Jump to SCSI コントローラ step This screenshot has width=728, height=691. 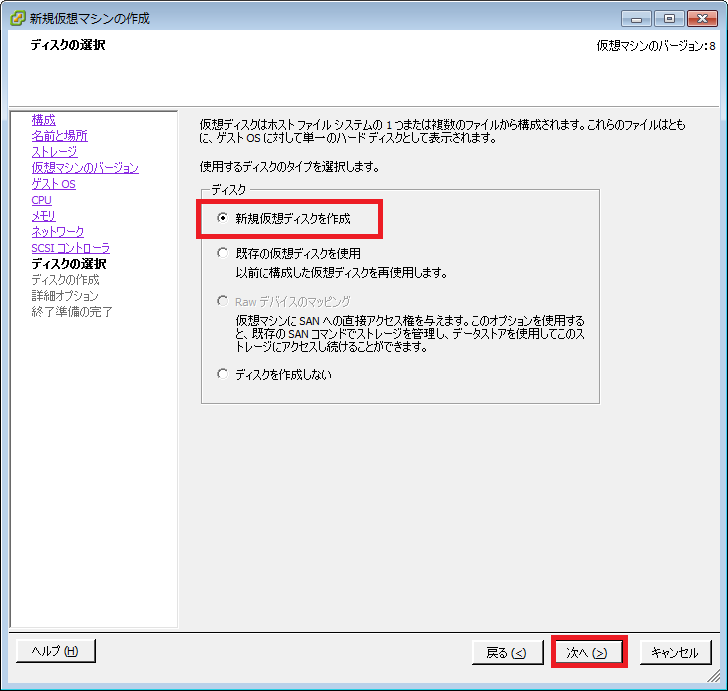coord(71,248)
